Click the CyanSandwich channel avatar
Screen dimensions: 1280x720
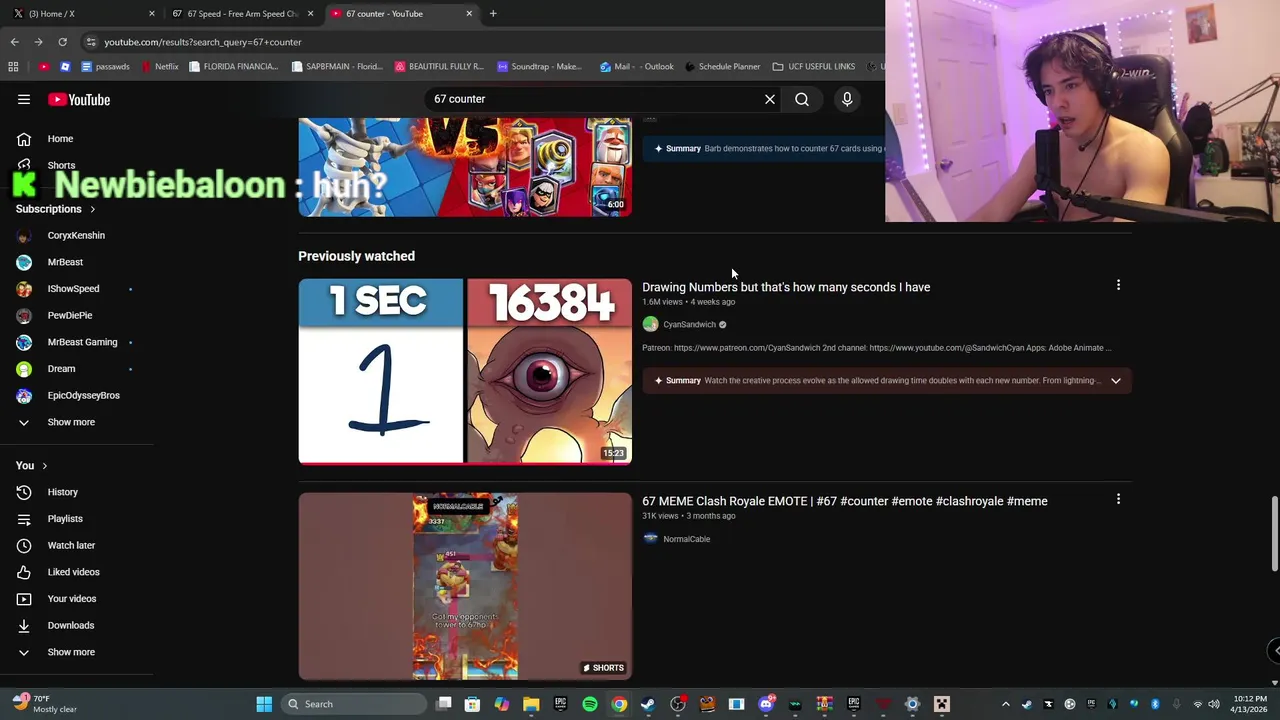(650, 324)
